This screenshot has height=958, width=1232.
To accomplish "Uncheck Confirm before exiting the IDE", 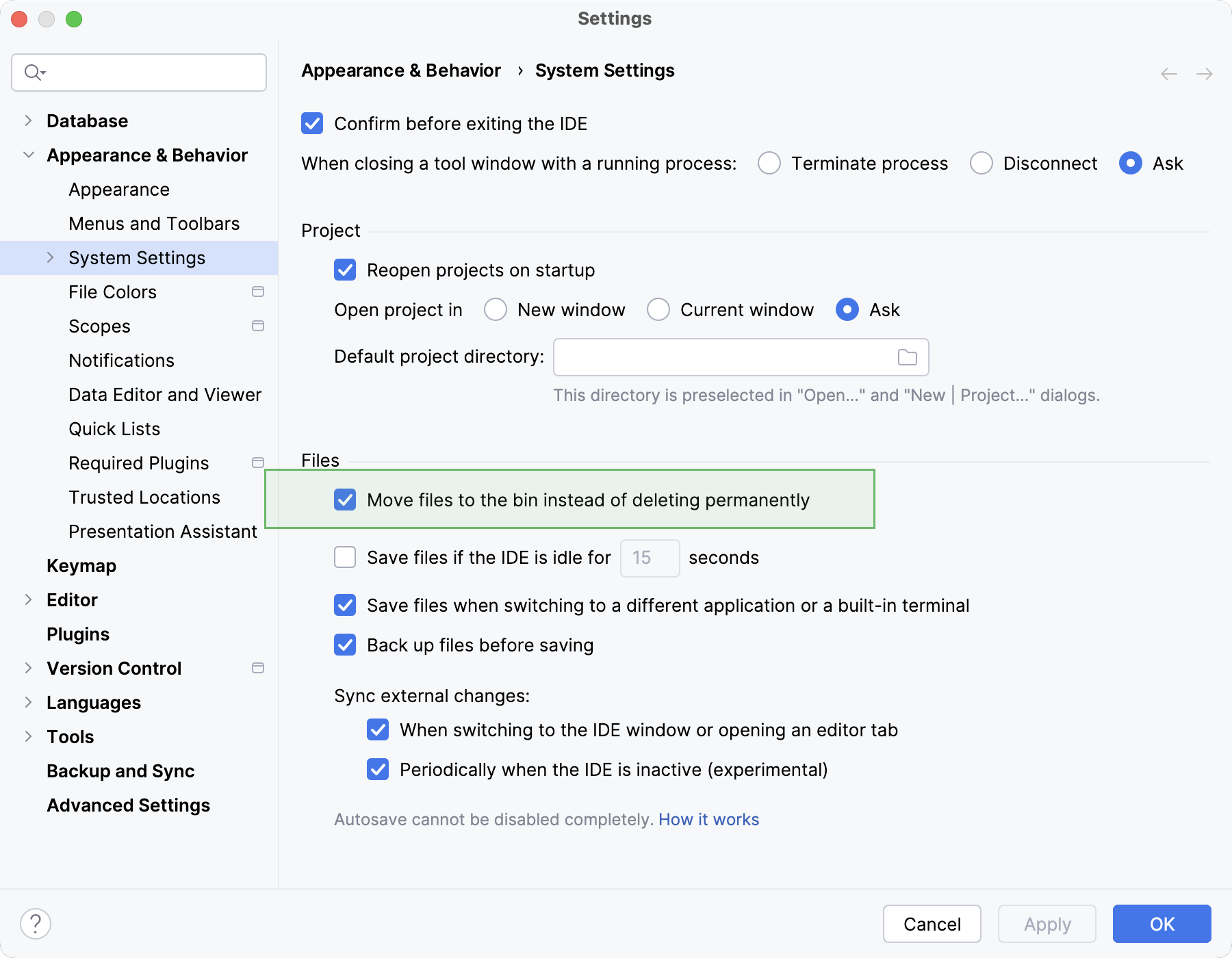I will pyautogui.click(x=312, y=124).
